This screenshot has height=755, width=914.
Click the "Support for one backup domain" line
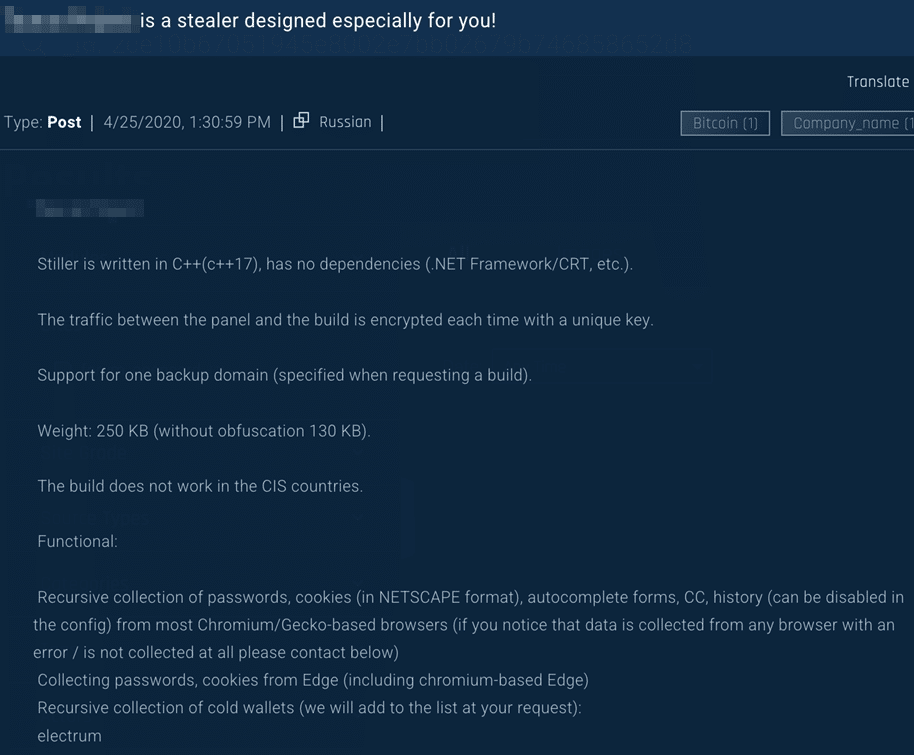click(284, 375)
